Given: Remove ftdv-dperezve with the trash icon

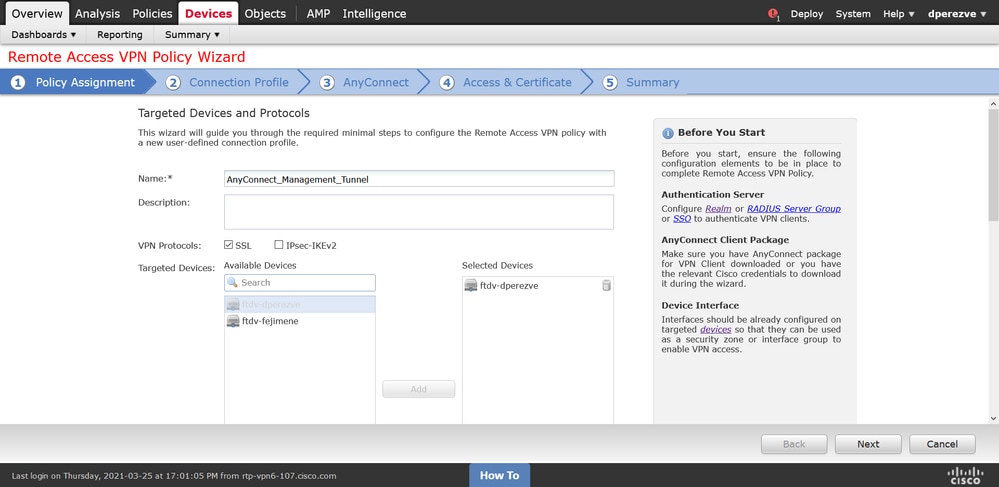Looking at the screenshot, I should point(606,286).
